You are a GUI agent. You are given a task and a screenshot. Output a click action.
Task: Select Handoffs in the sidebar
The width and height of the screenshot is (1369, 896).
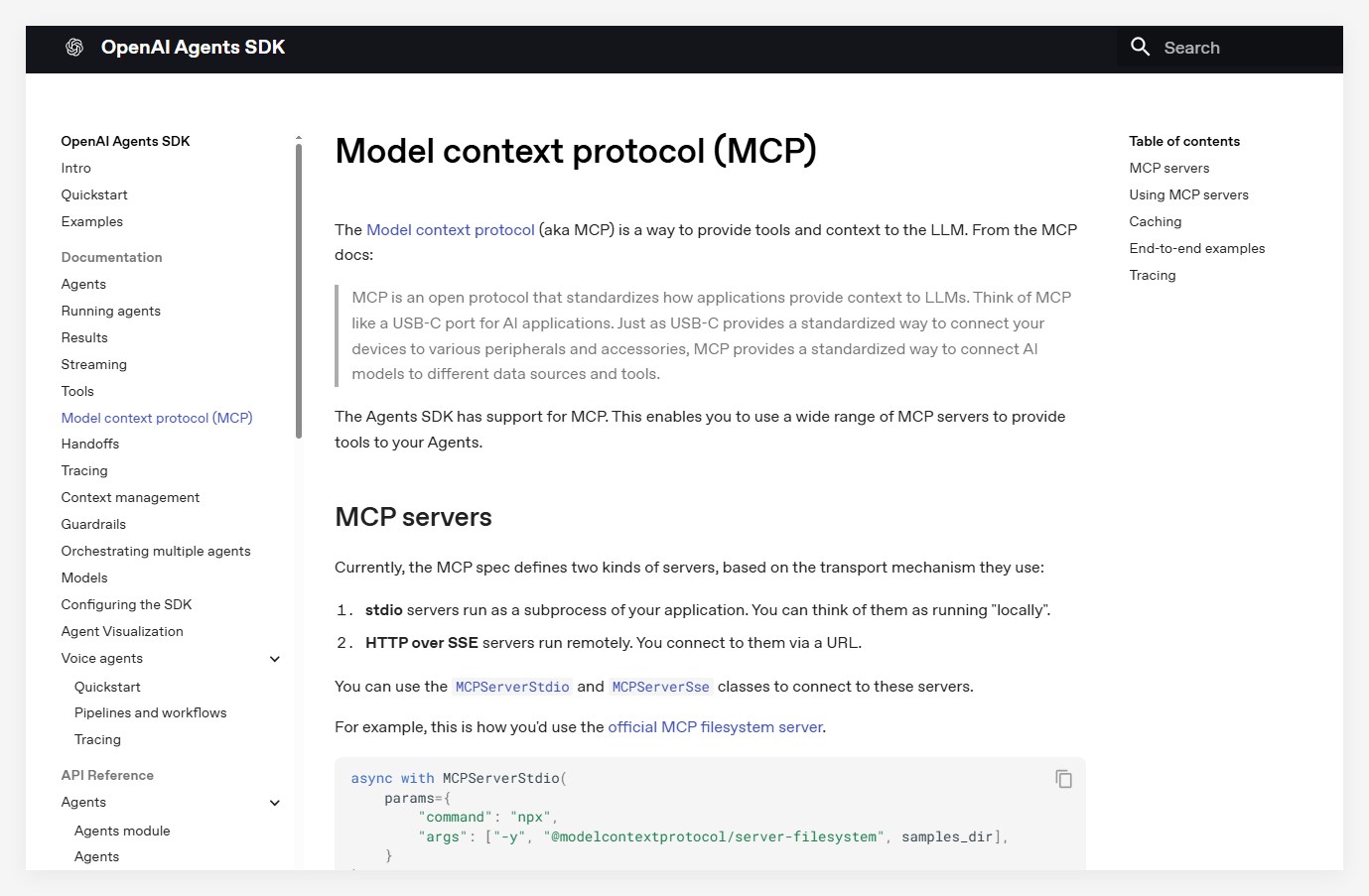pos(90,445)
